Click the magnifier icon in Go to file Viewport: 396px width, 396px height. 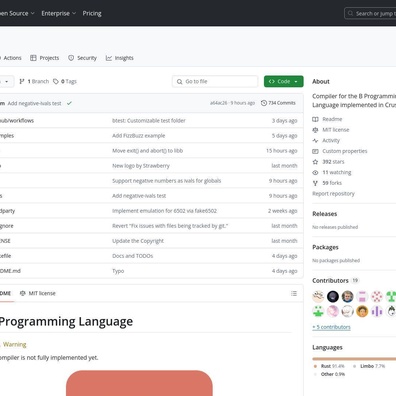point(179,81)
